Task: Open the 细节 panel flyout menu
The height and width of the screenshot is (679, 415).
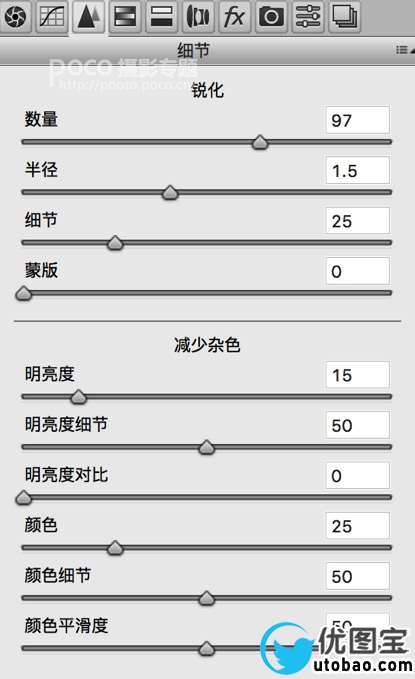Action: [404, 50]
